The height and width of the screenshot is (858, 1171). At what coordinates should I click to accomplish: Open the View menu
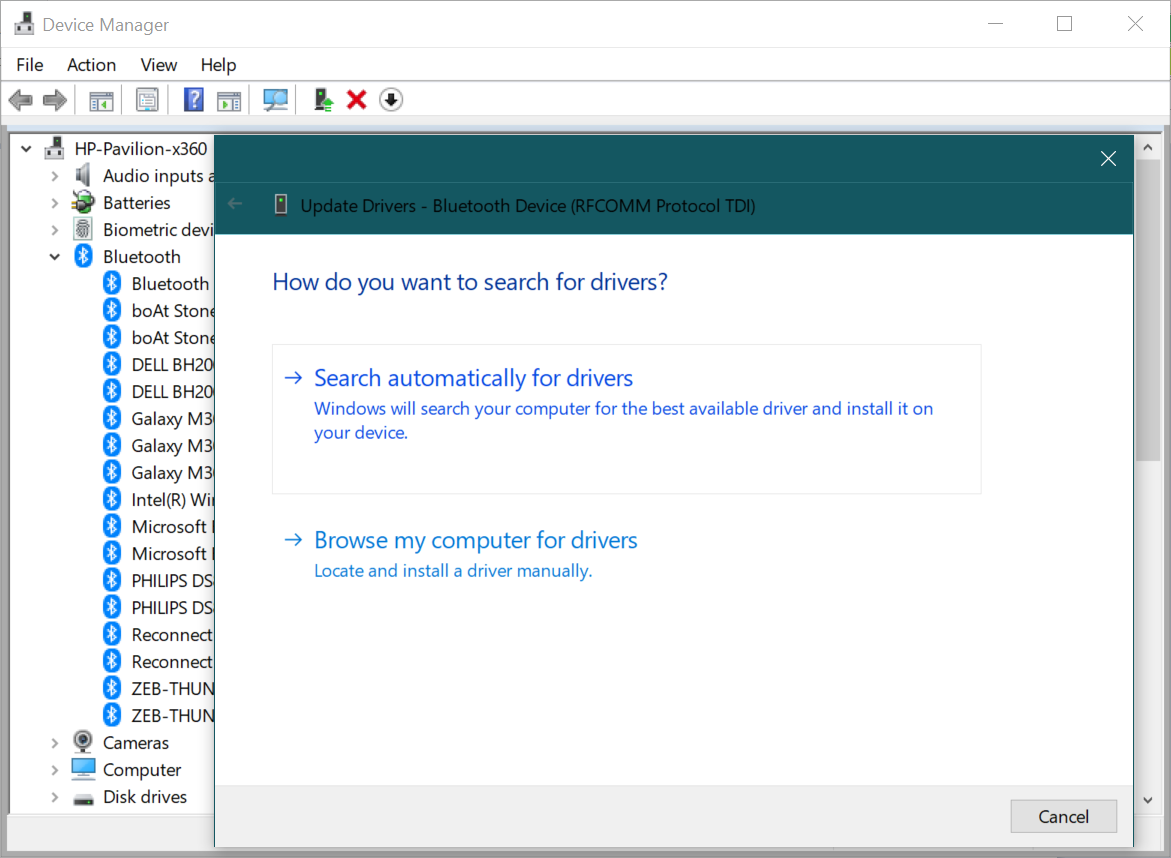tap(158, 64)
